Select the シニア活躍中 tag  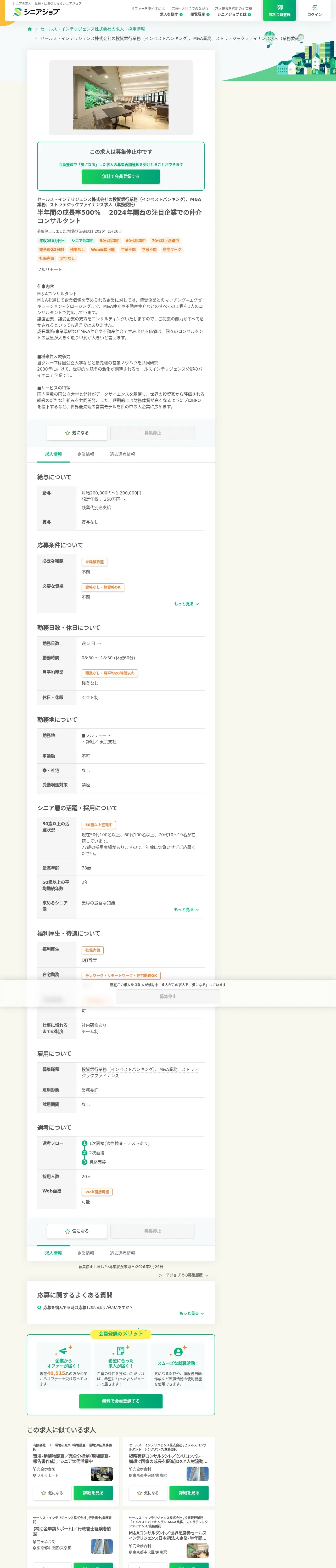82,240
